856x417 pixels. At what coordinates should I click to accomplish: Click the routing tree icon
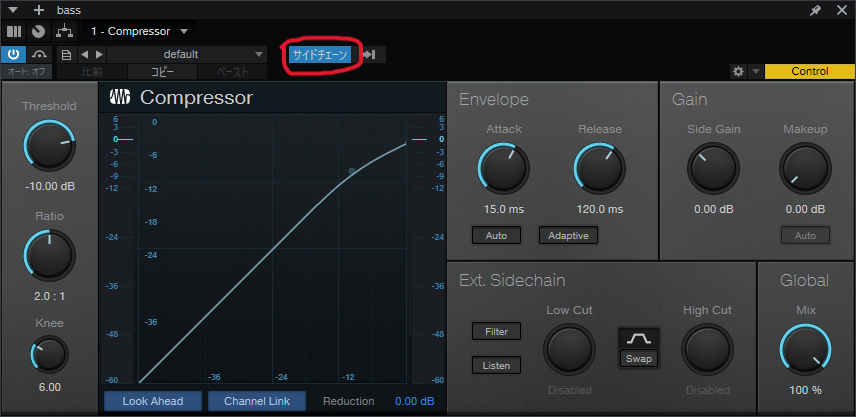tap(64, 31)
